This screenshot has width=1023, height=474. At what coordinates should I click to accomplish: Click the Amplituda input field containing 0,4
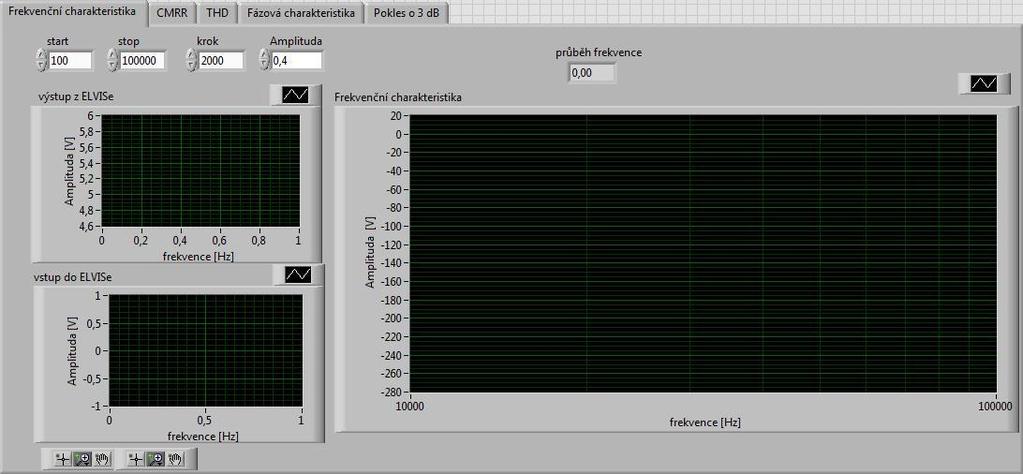[296, 61]
